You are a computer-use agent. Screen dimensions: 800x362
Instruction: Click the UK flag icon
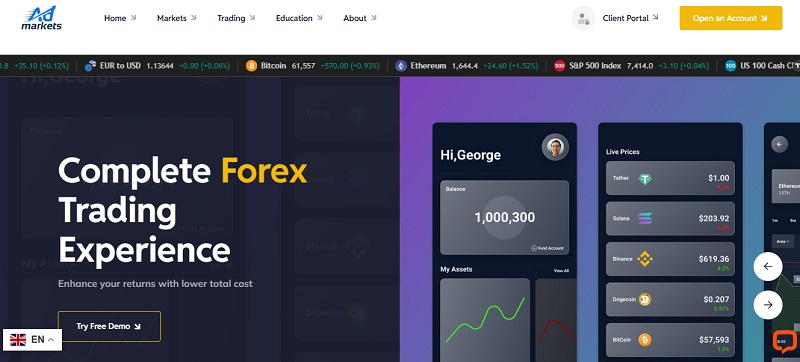[x=18, y=340]
